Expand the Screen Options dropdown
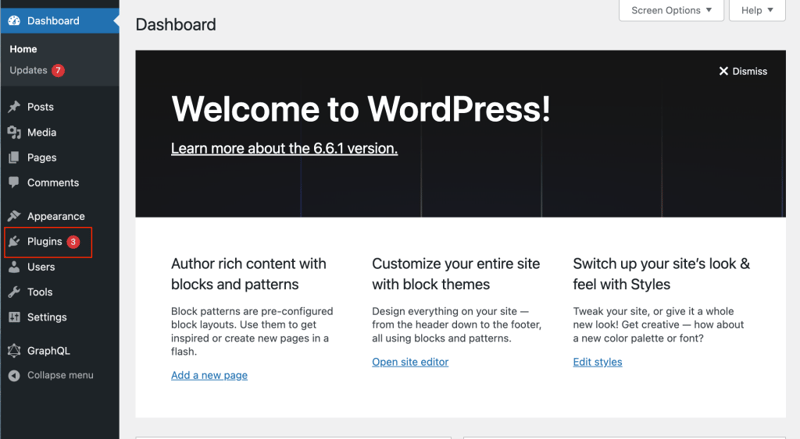Screen dimensions: 800x439 pyautogui.click(x=670, y=10)
